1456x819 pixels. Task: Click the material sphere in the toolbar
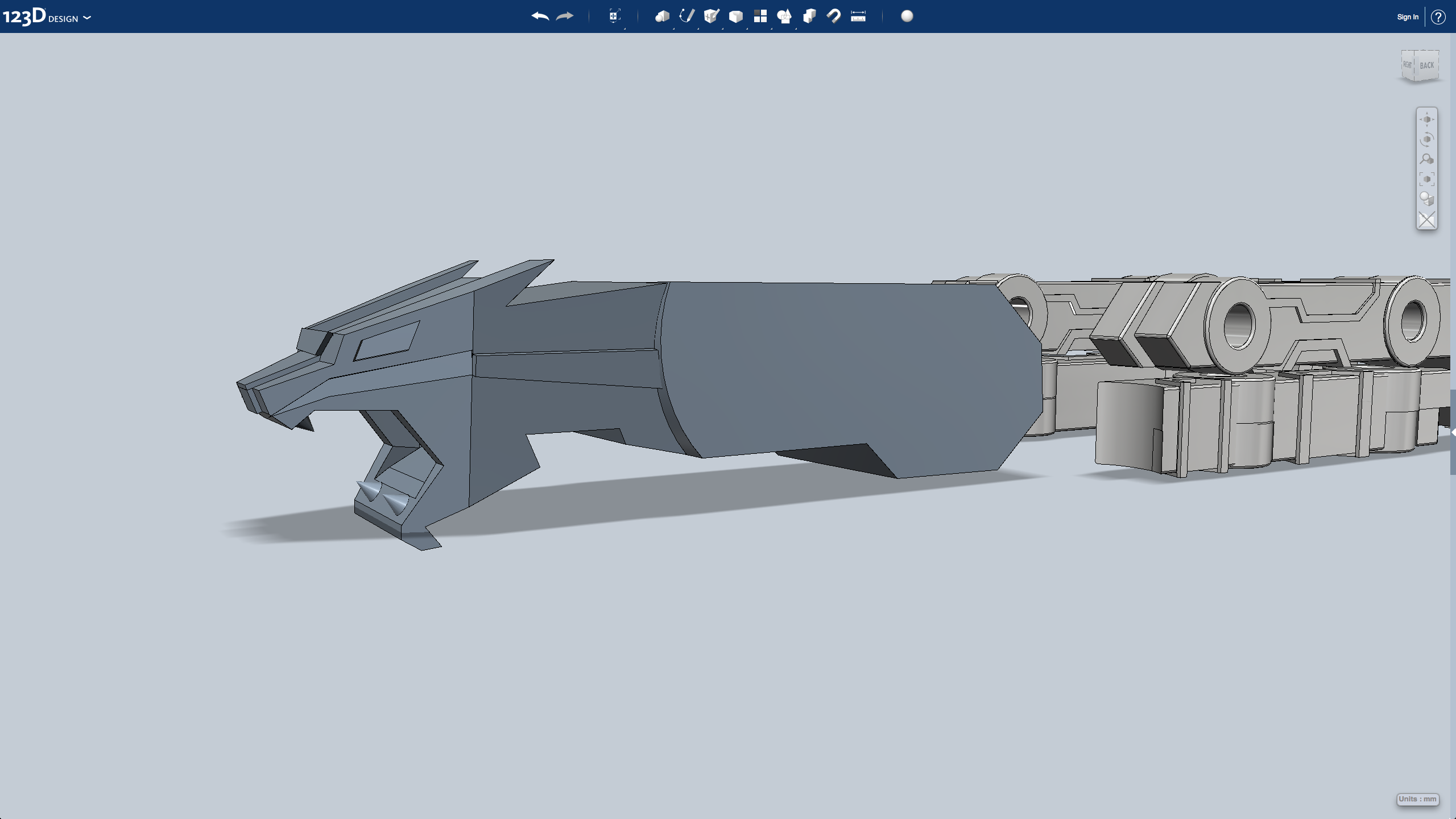coord(905,16)
